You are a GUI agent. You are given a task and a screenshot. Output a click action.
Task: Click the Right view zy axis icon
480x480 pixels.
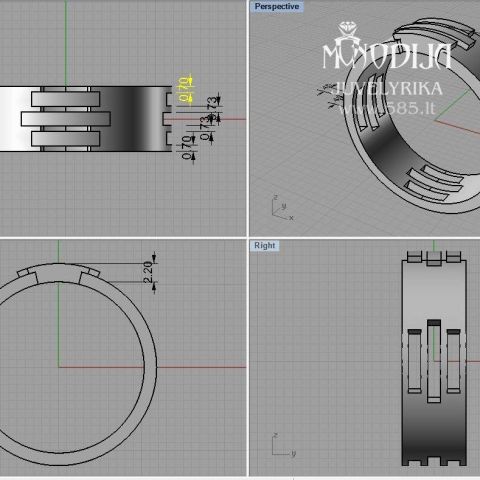[x=284, y=445]
